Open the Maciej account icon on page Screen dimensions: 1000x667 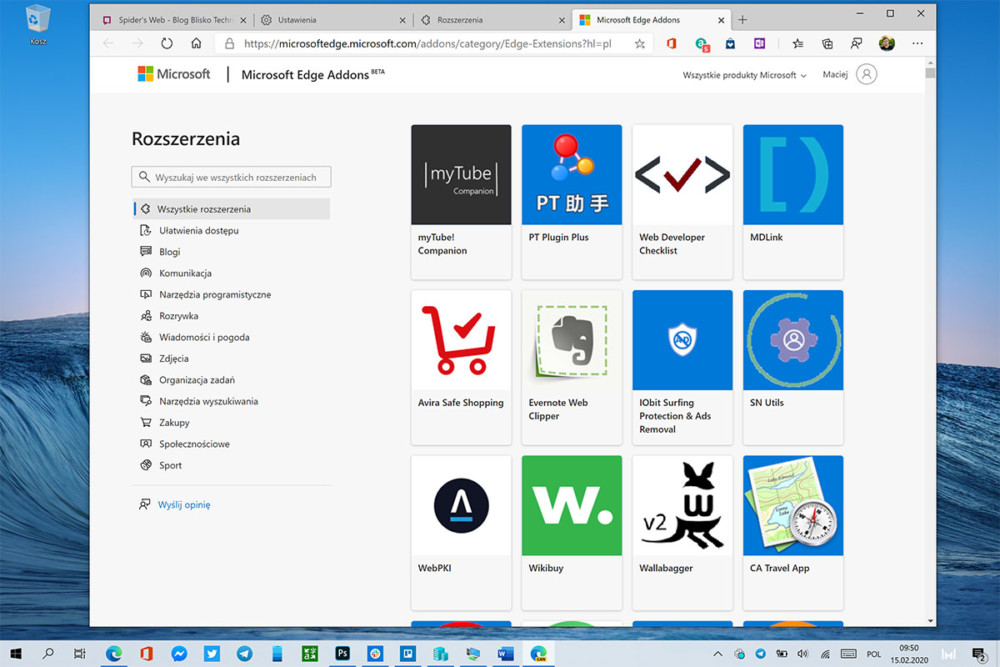click(866, 75)
